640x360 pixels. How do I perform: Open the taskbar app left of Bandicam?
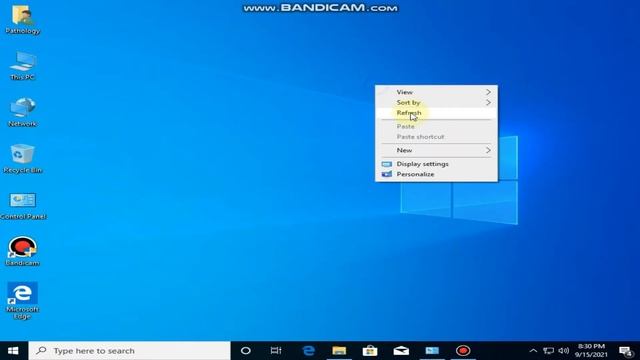click(x=432, y=351)
